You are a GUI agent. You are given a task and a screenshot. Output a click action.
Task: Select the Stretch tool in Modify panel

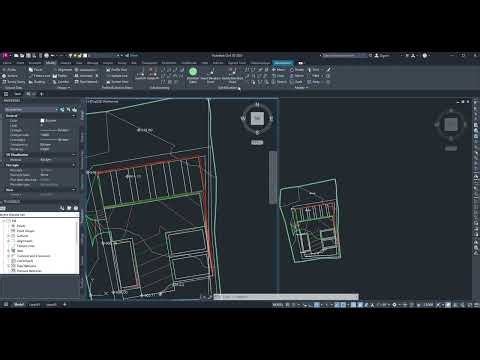coord(279,82)
